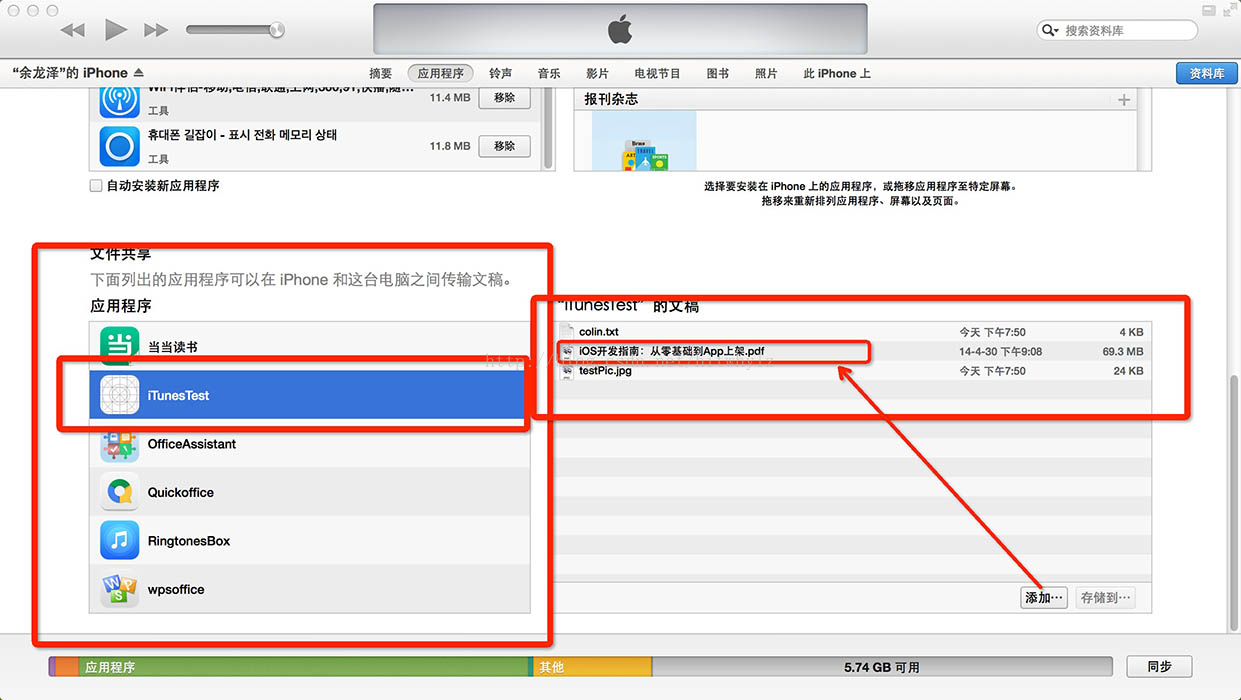Click the 资料库 button
Screen dimensions: 1241x700
pyautogui.click(x=1206, y=73)
